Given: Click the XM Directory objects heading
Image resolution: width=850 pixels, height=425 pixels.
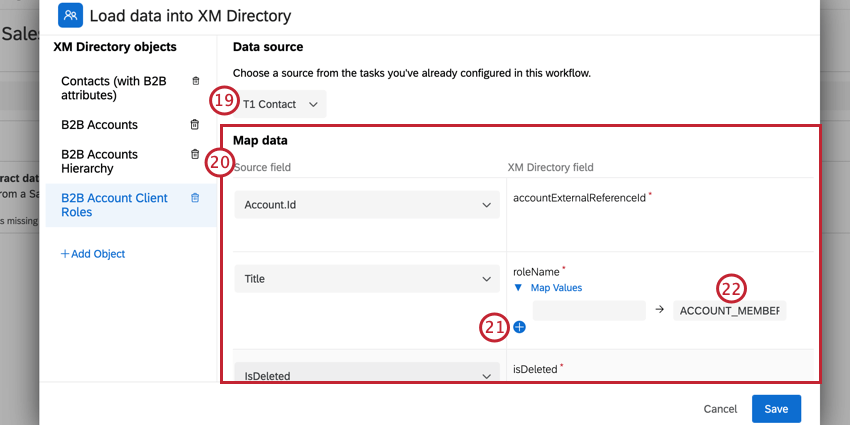Looking at the screenshot, I should pos(115,47).
